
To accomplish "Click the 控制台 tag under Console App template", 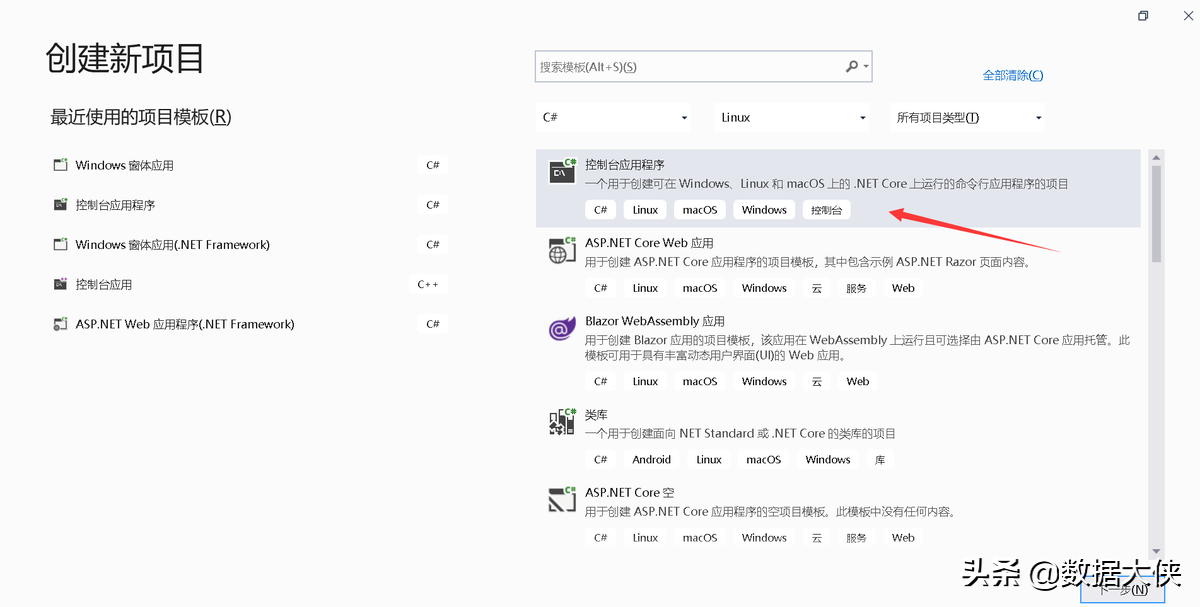I will [x=826, y=210].
